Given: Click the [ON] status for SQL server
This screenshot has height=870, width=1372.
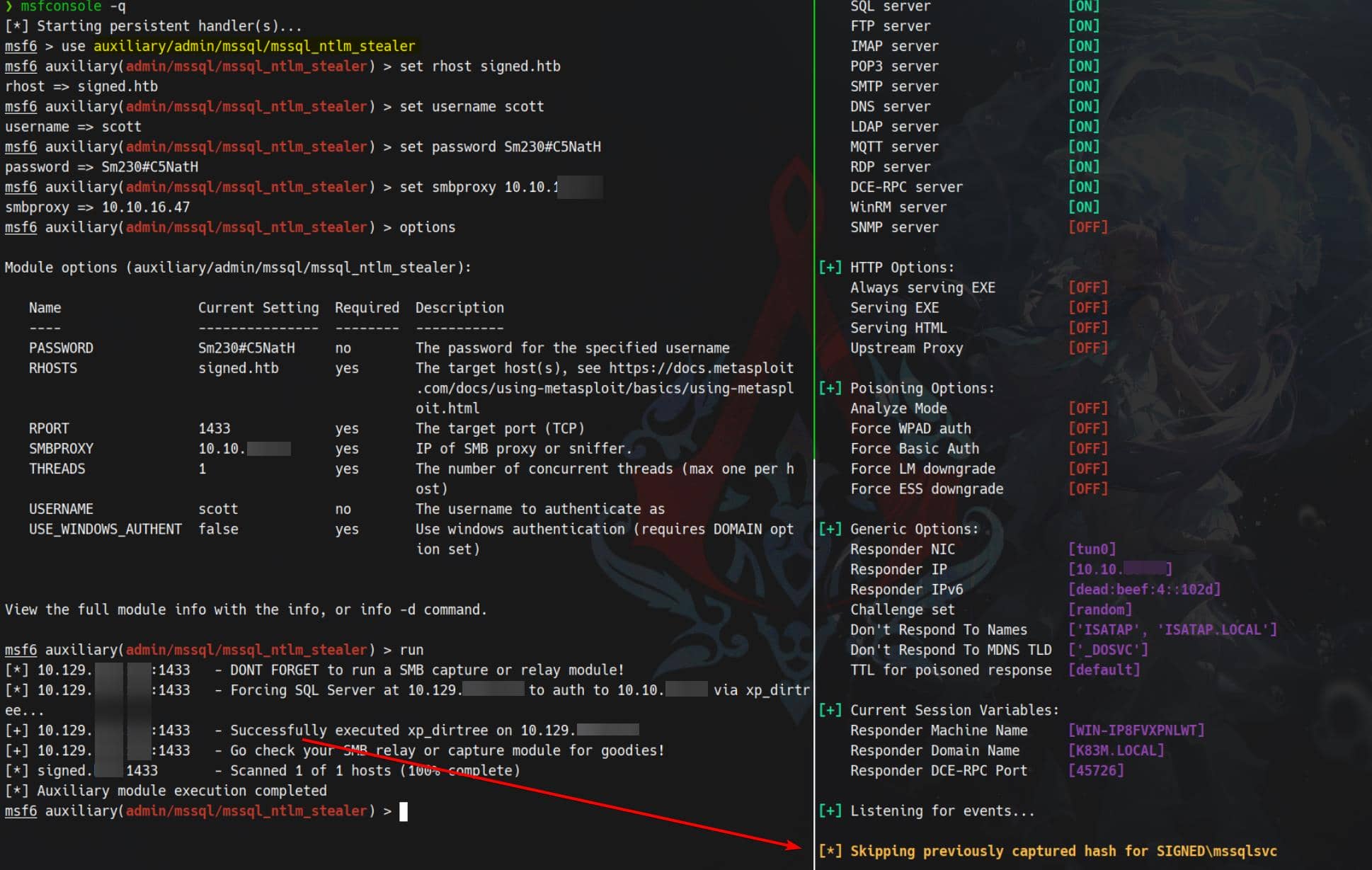Looking at the screenshot, I should [1083, 6].
